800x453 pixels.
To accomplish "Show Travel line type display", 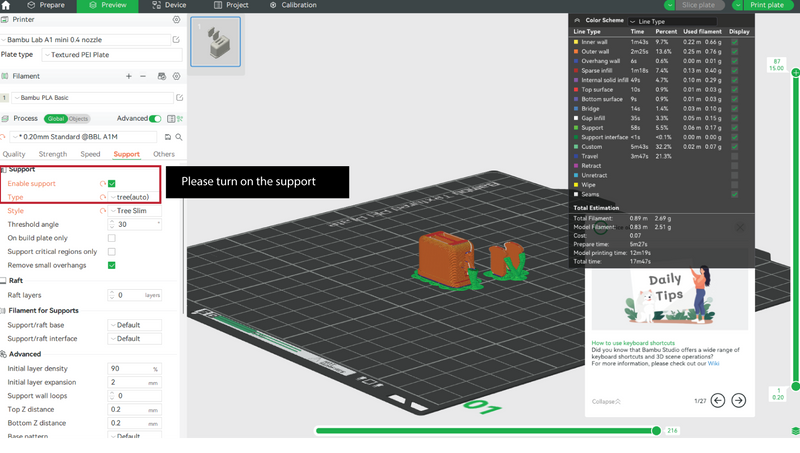I will [735, 156].
